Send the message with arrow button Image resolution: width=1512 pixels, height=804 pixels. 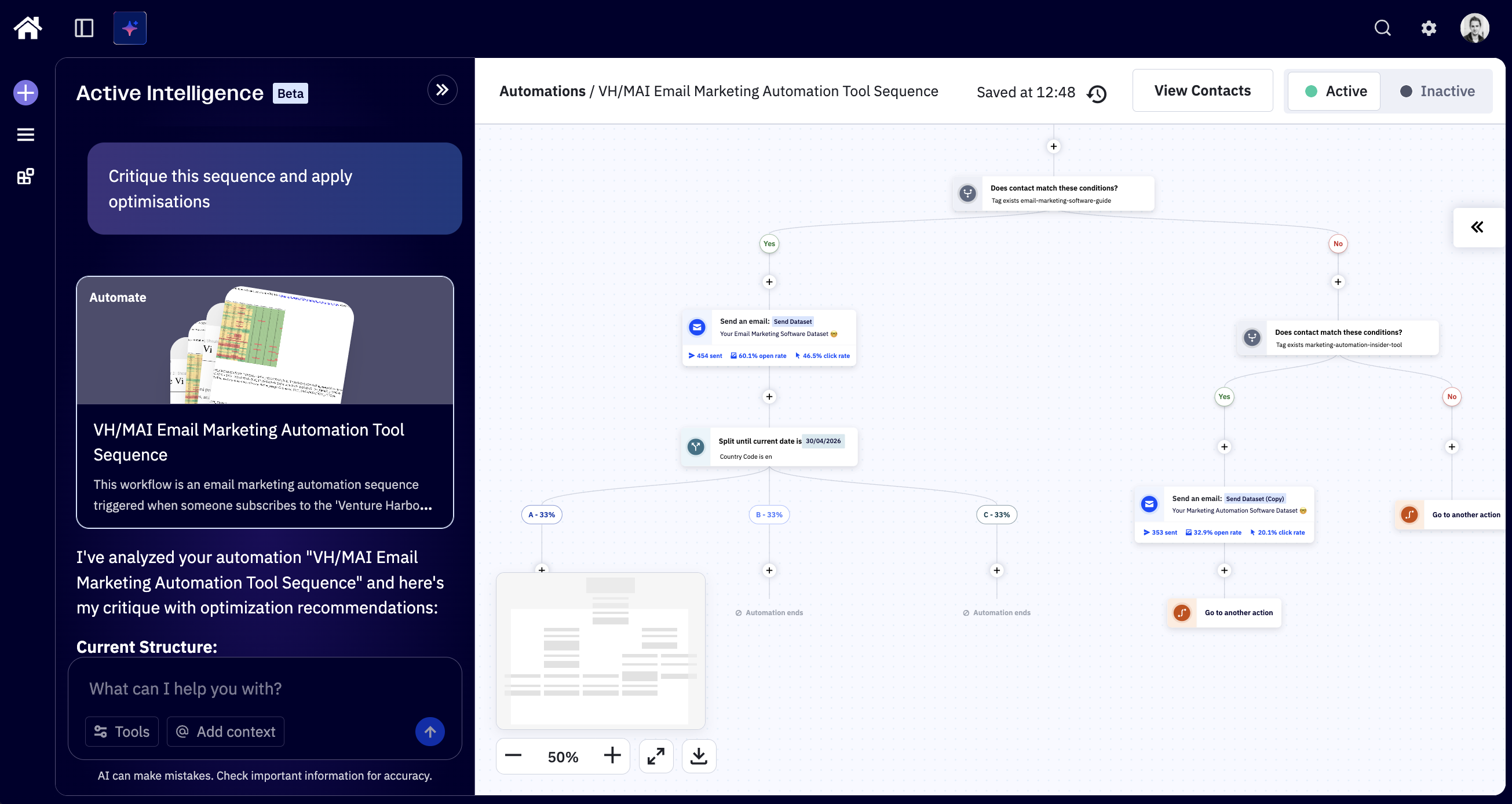point(430,731)
